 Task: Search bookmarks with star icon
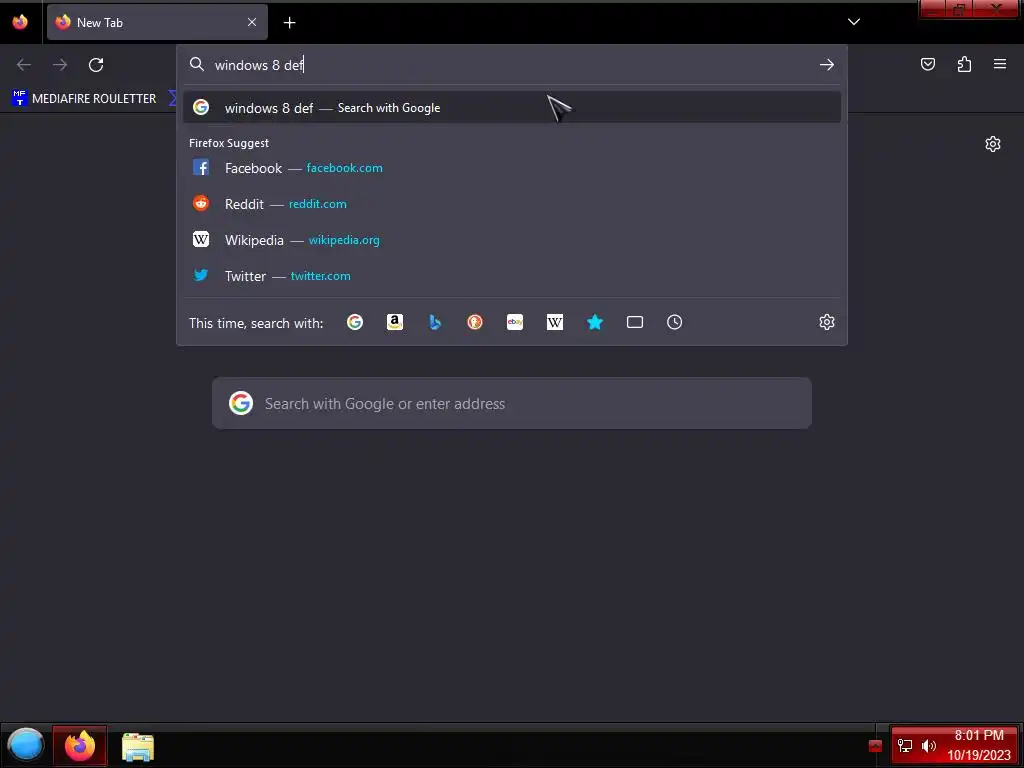[x=594, y=322]
